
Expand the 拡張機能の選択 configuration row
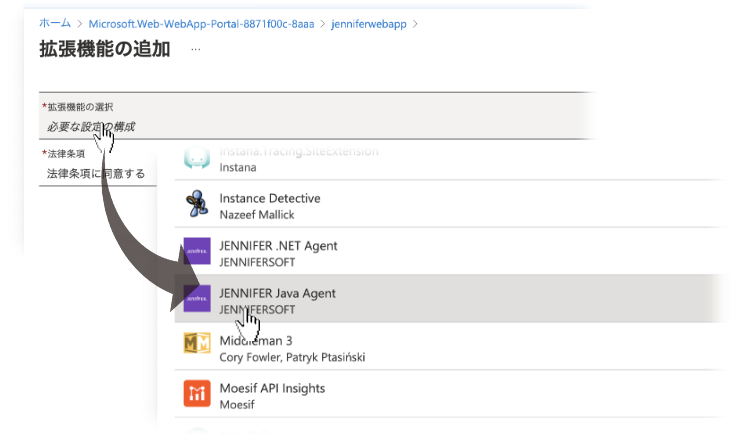[320, 117]
